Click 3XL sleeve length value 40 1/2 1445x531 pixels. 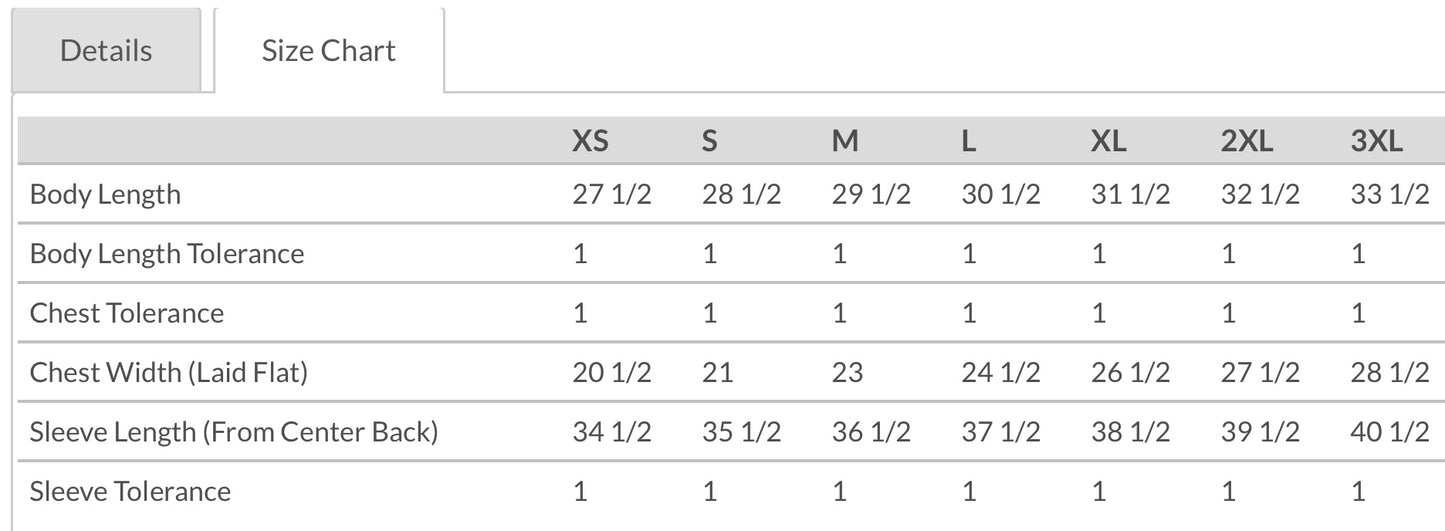[x=1389, y=432]
